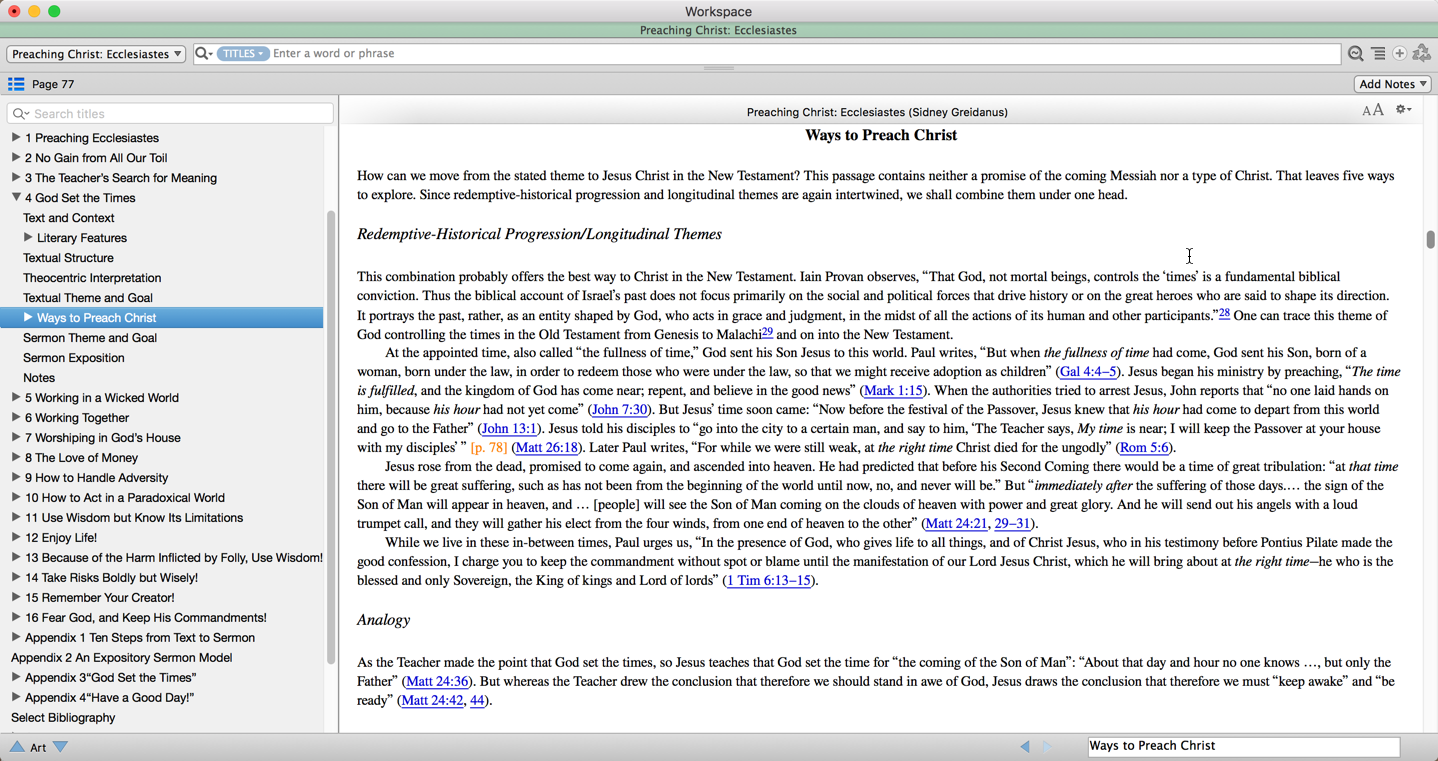The width and height of the screenshot is (1438, 761).
Task: Follow the Matt 24:42 scripture link
Action: [x=432, y=701]
